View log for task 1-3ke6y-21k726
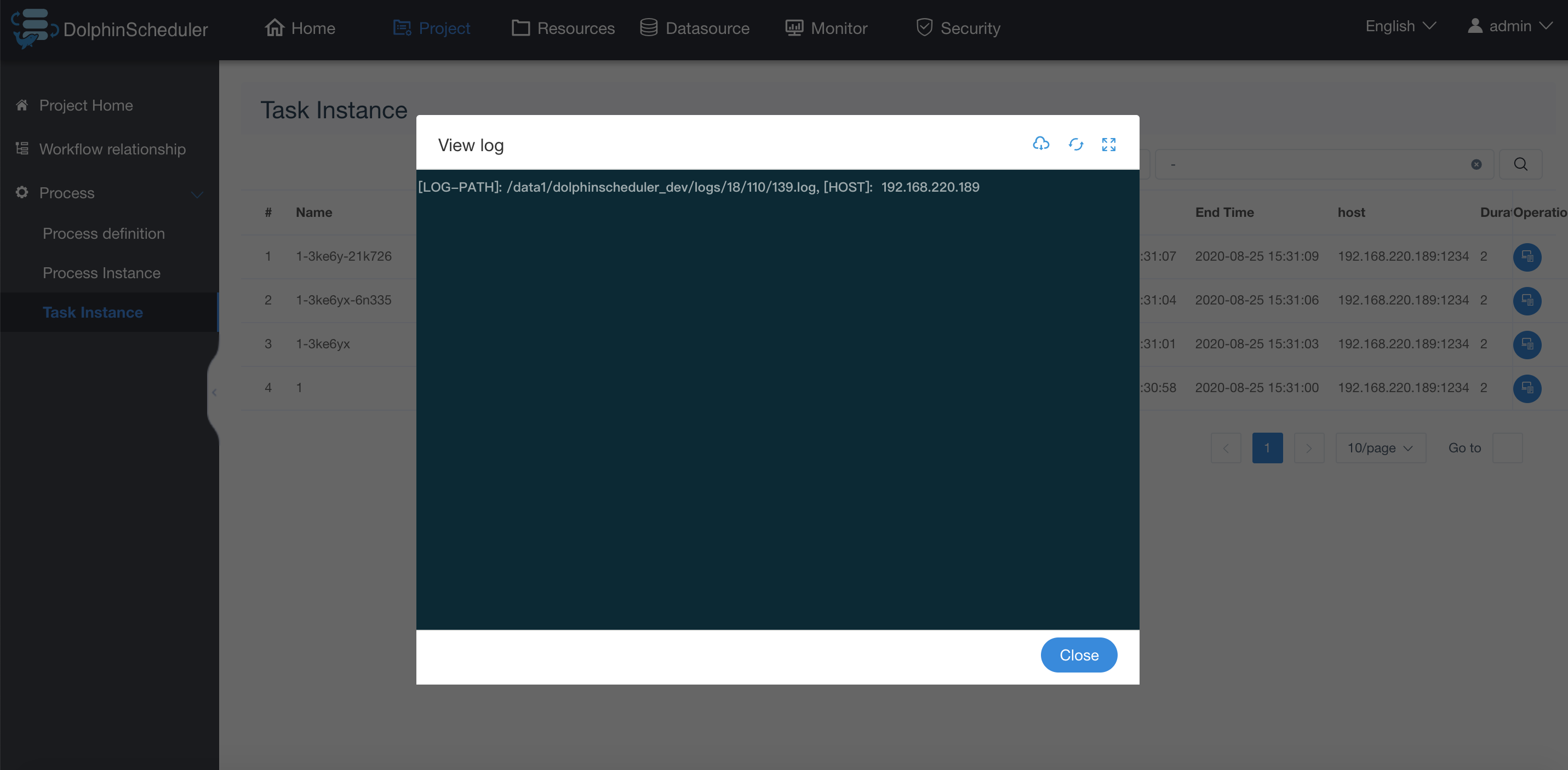Image resolution: width=1568 pixels, height=770 pixels. pyautogui.click(x=1526, y=257)
